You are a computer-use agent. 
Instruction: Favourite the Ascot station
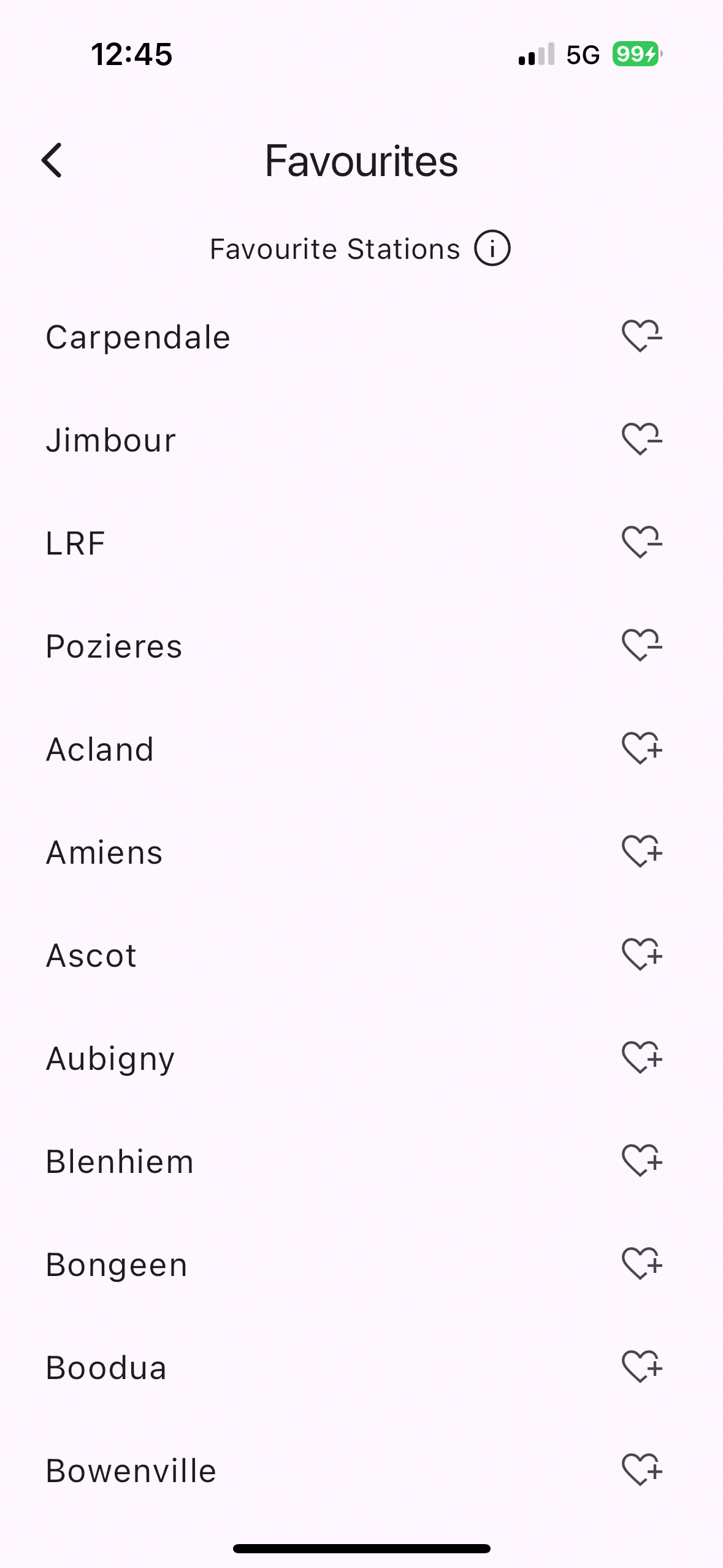[641, 955]
